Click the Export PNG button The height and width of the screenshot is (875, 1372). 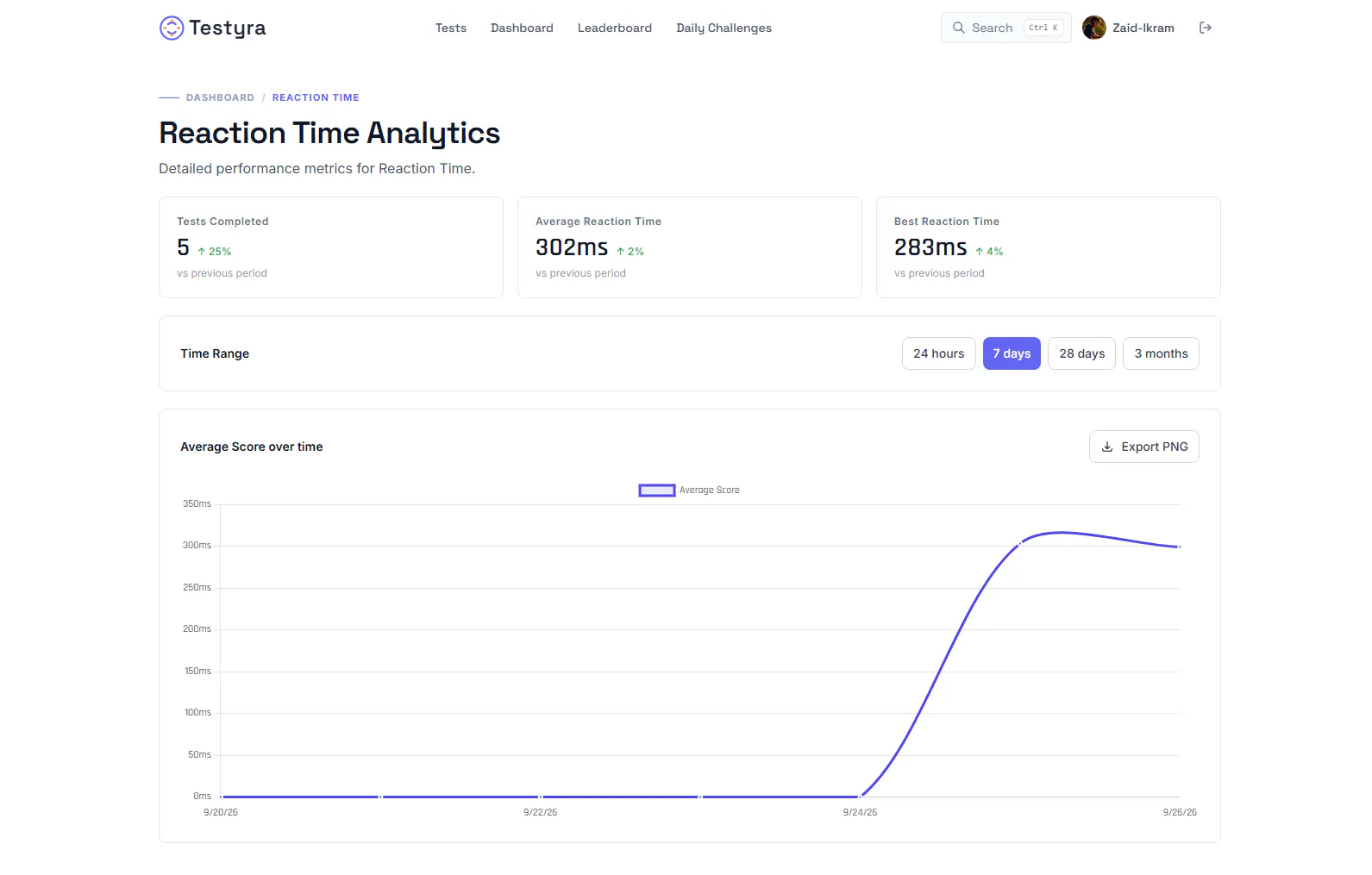(x=1144, y=447)
